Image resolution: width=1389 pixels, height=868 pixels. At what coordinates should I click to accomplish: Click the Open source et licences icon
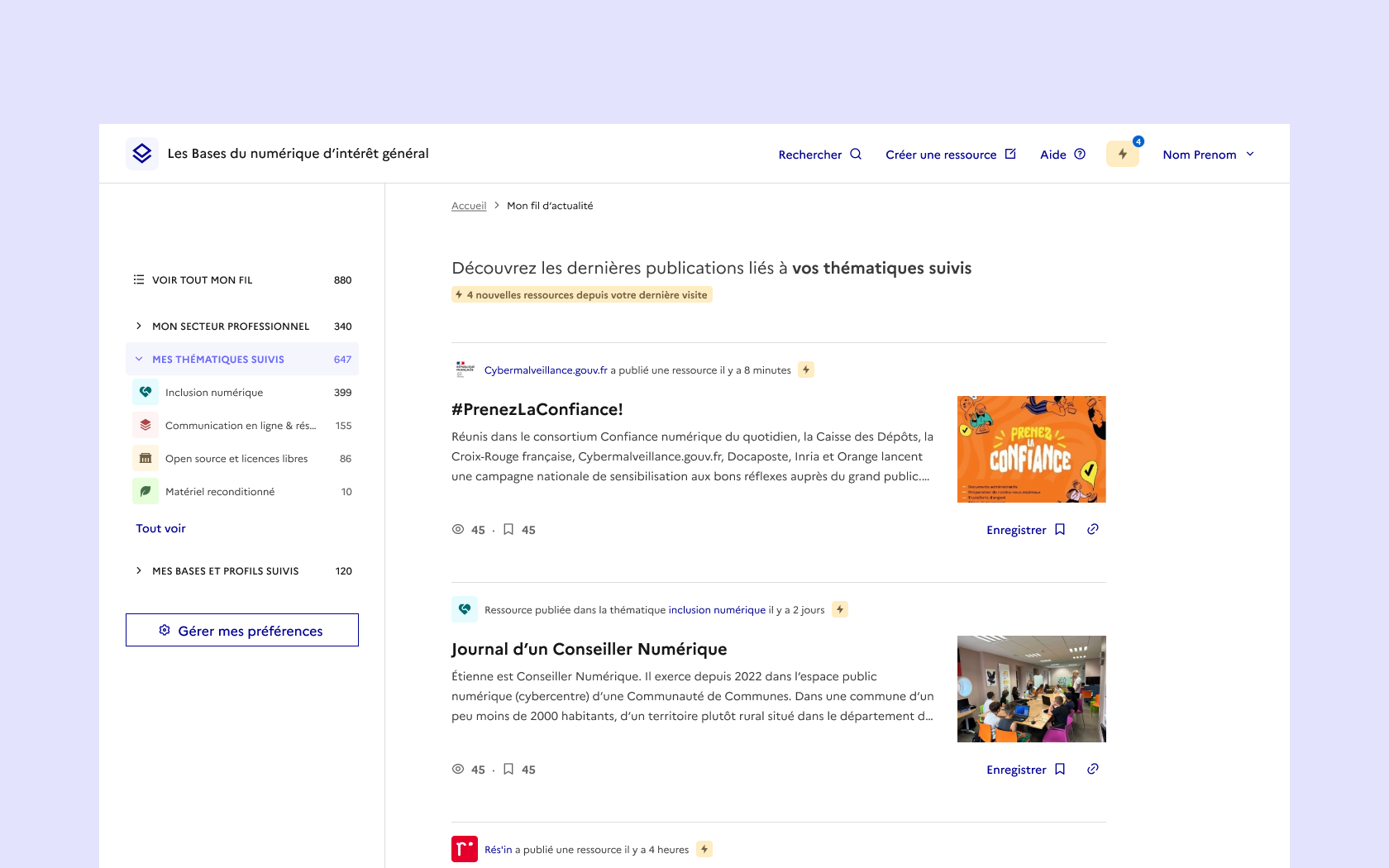(146, 458)
